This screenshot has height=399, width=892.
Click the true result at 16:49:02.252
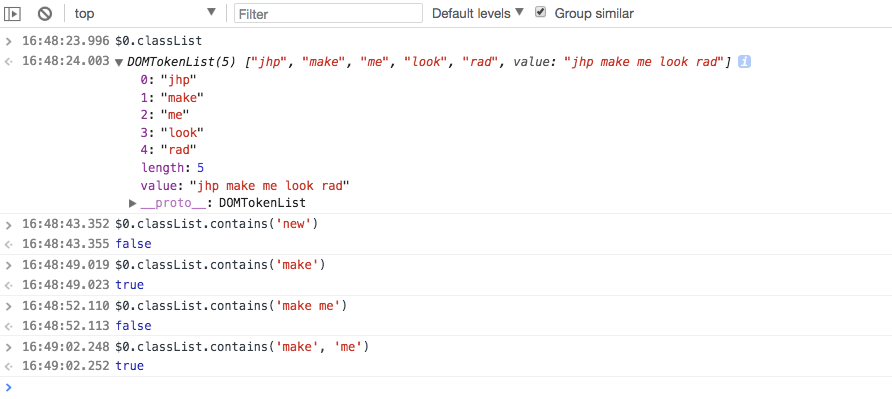point(130,365)
